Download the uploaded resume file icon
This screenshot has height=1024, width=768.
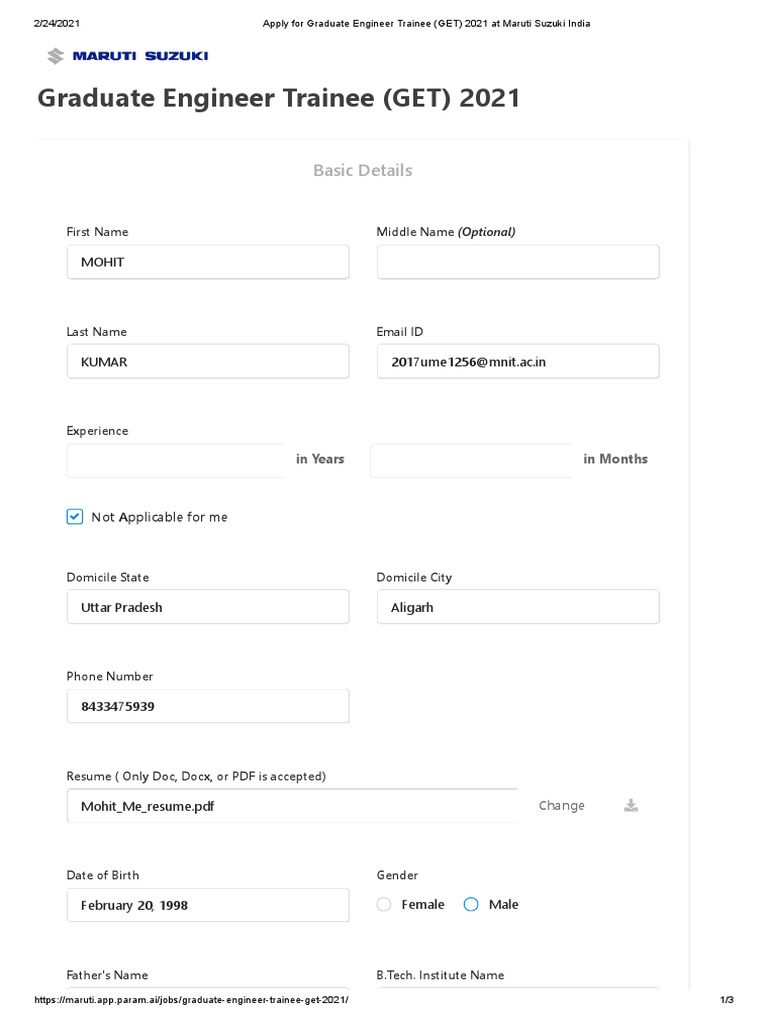tap(631, 805)
